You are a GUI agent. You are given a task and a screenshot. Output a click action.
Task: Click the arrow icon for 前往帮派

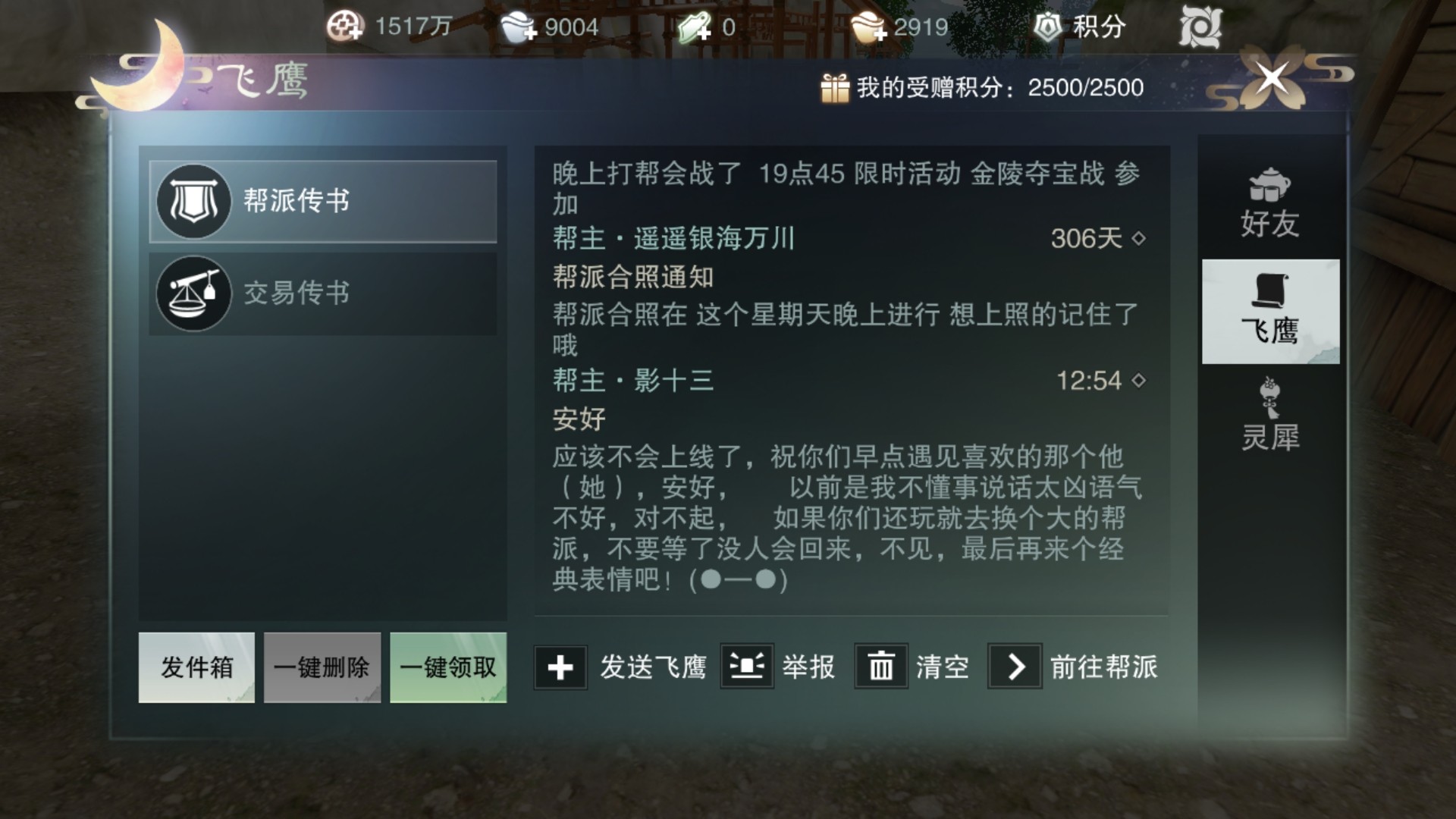pos(1015,667)
